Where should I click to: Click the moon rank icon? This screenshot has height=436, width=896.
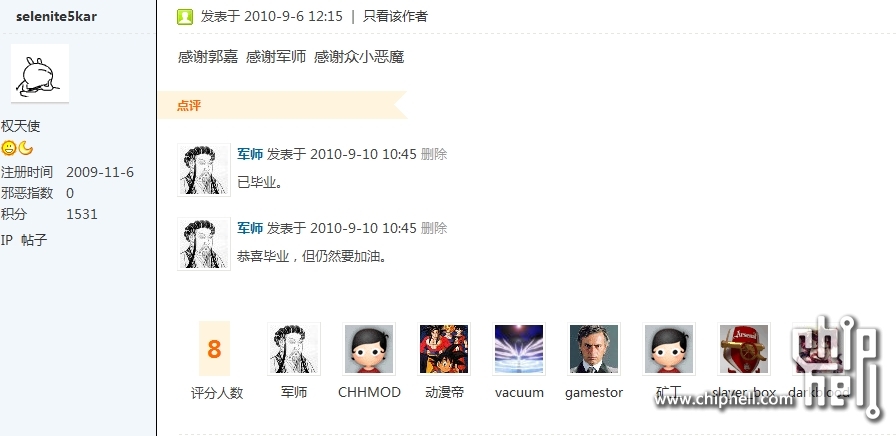26,149
